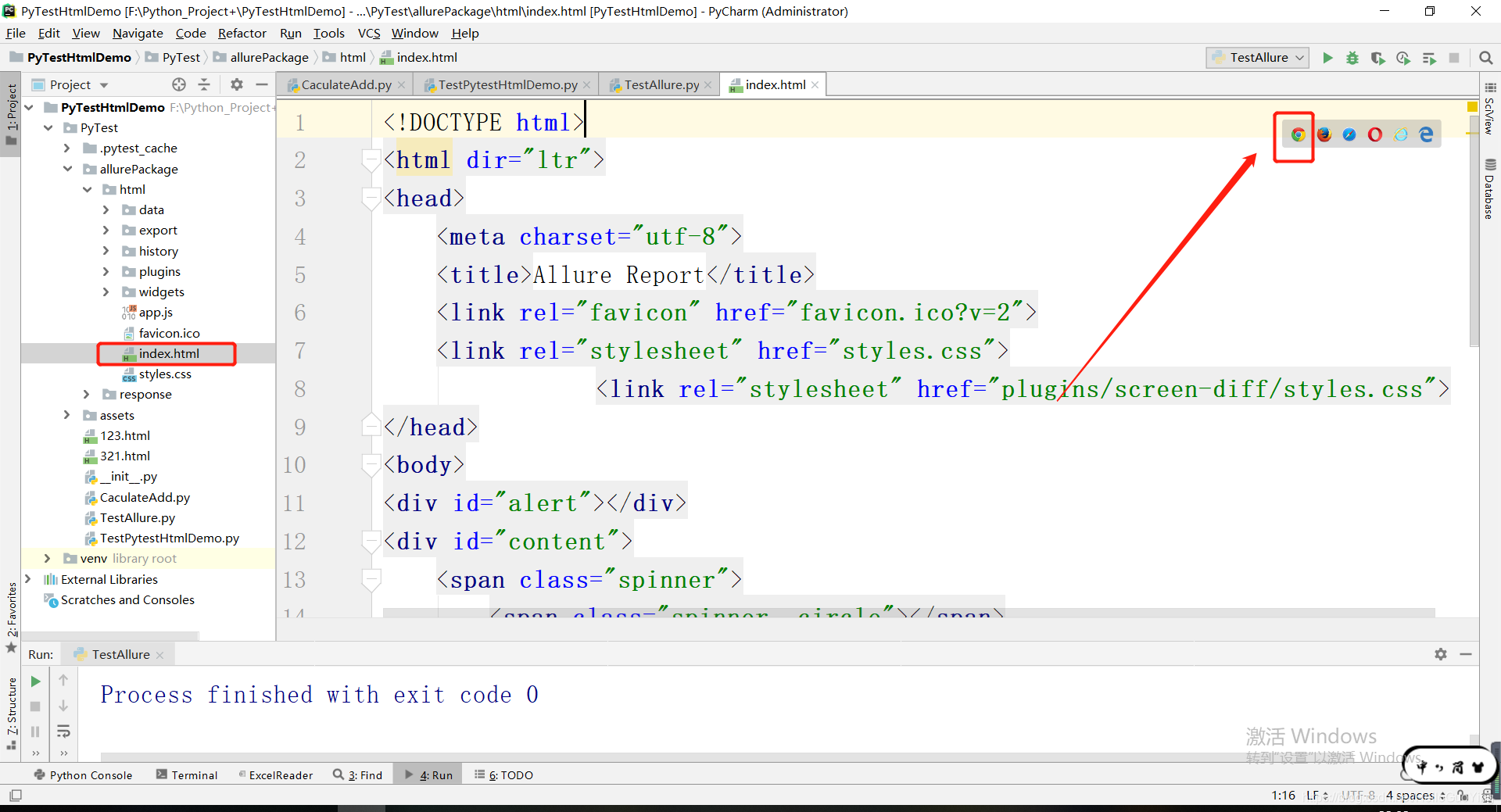
Task: Click the Run panel's grey stop icon
Action: pyautogui.click(x=35, y=706)
